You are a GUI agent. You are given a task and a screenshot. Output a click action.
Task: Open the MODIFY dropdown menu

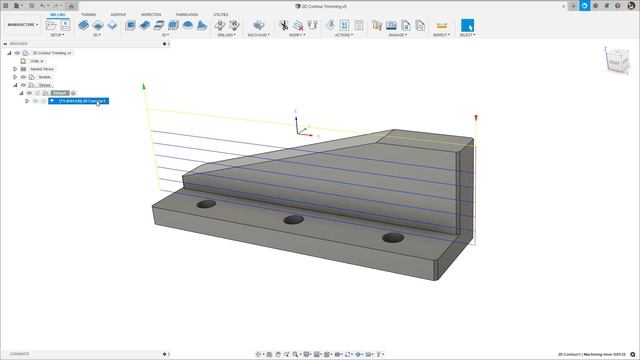297,35
